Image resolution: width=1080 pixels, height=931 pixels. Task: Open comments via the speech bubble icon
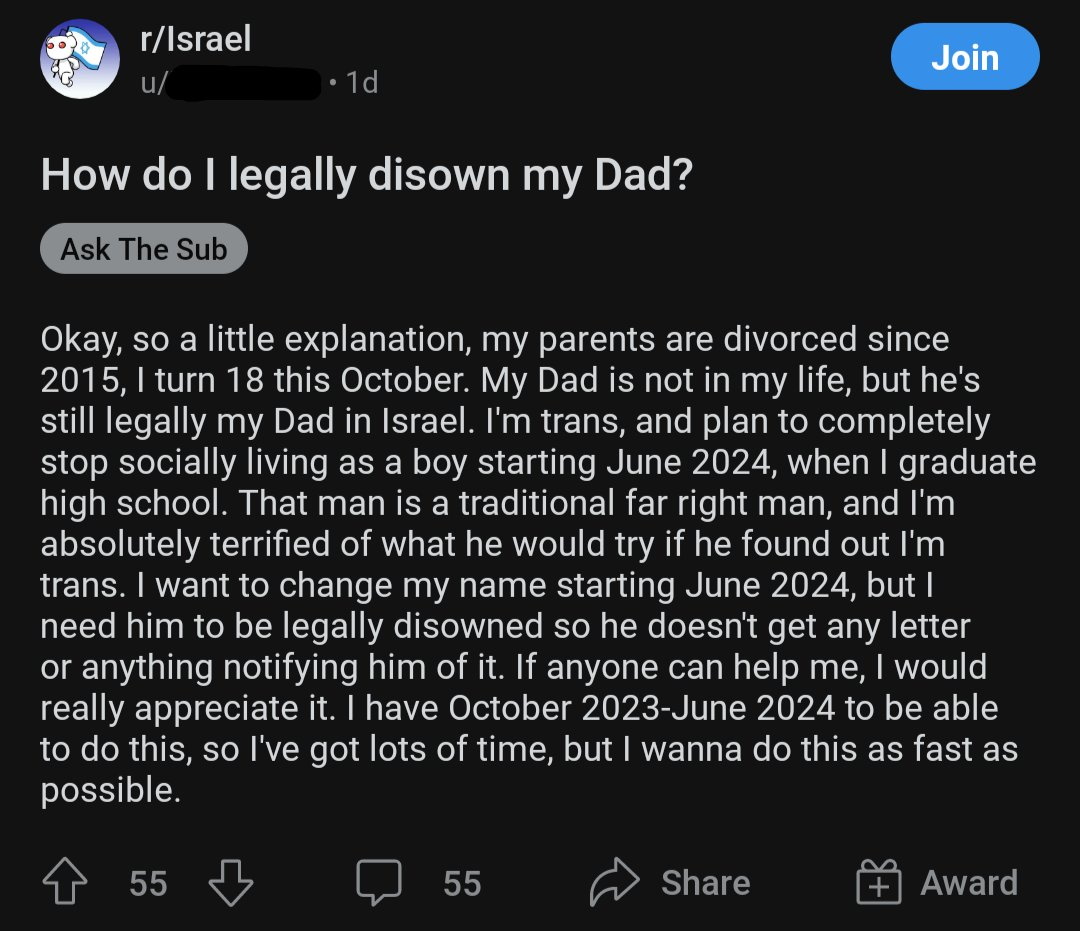(379, 881)
